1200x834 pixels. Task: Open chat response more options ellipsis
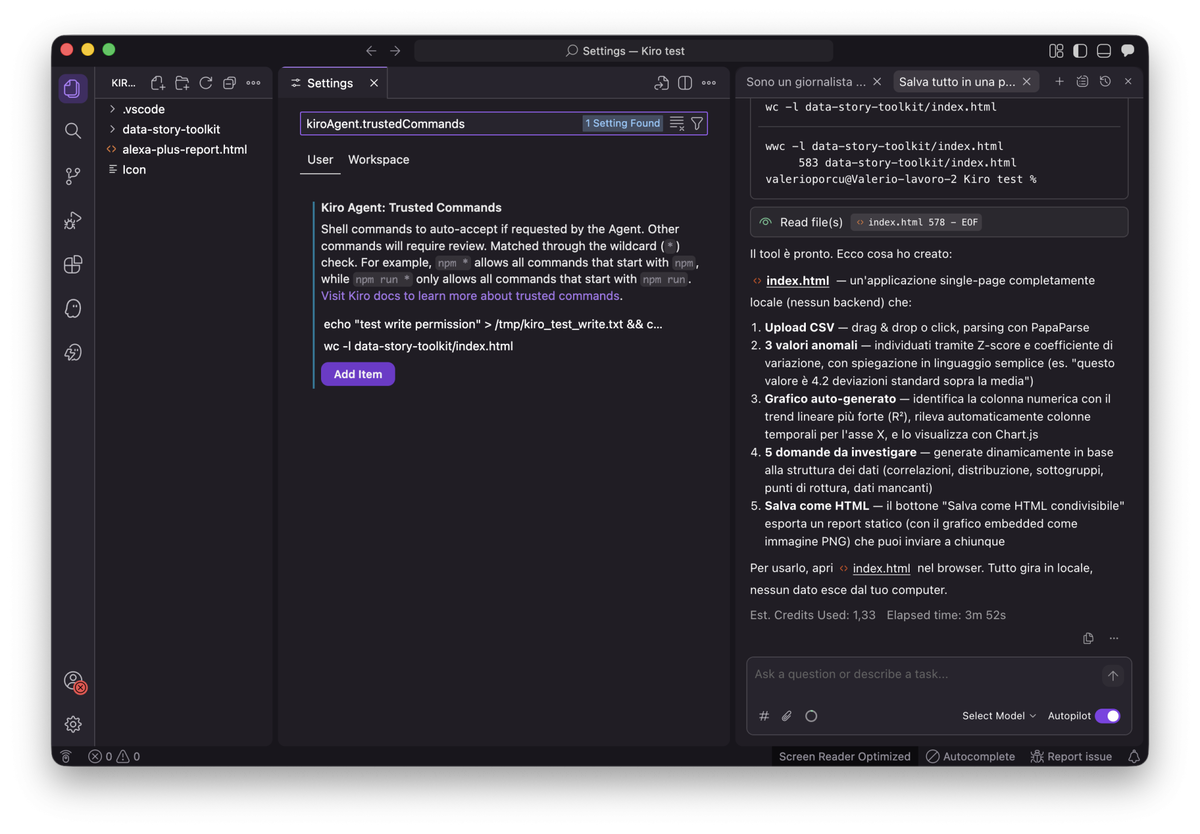tap(1114, 638)
